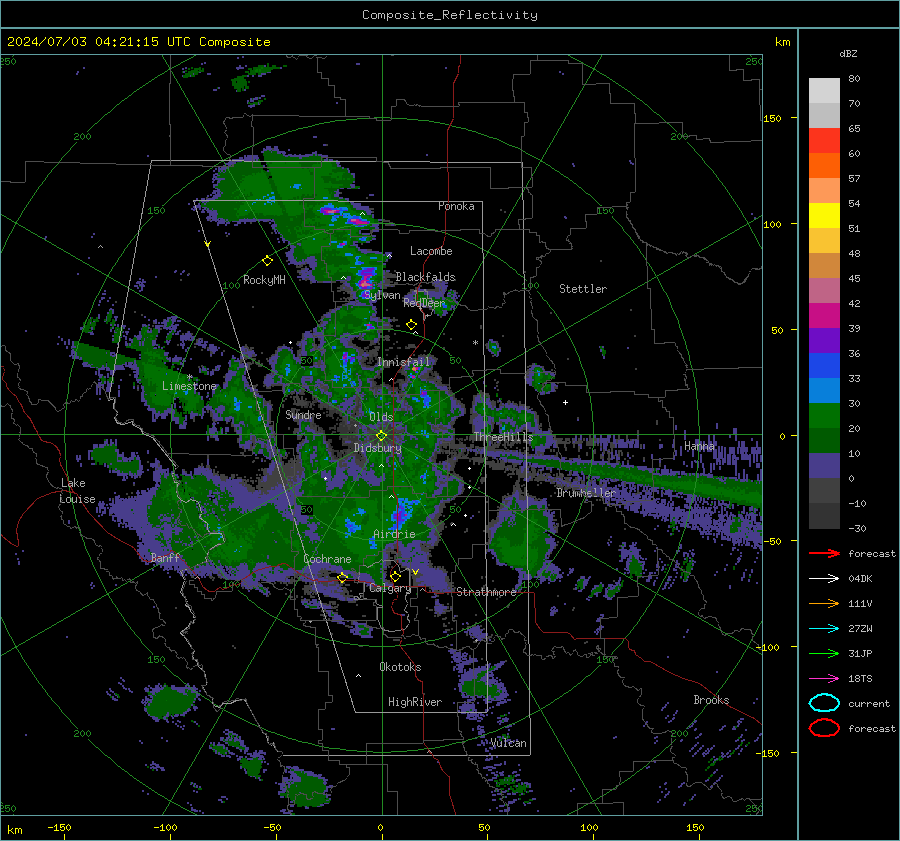
Task: Click the magenta 18TS arrow legend icon
Action: click(824, 679)
